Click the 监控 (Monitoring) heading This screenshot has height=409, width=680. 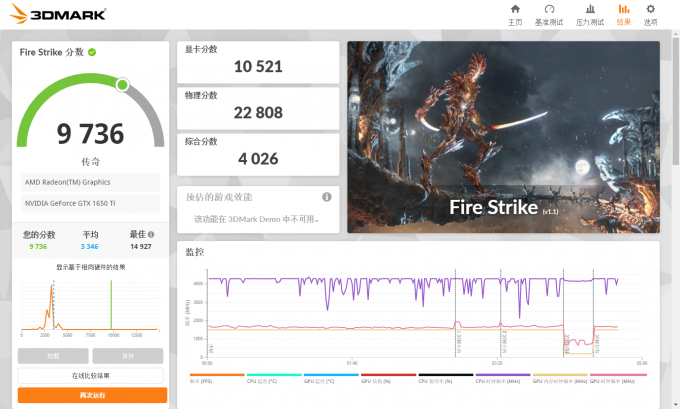(x=195, y=252)
